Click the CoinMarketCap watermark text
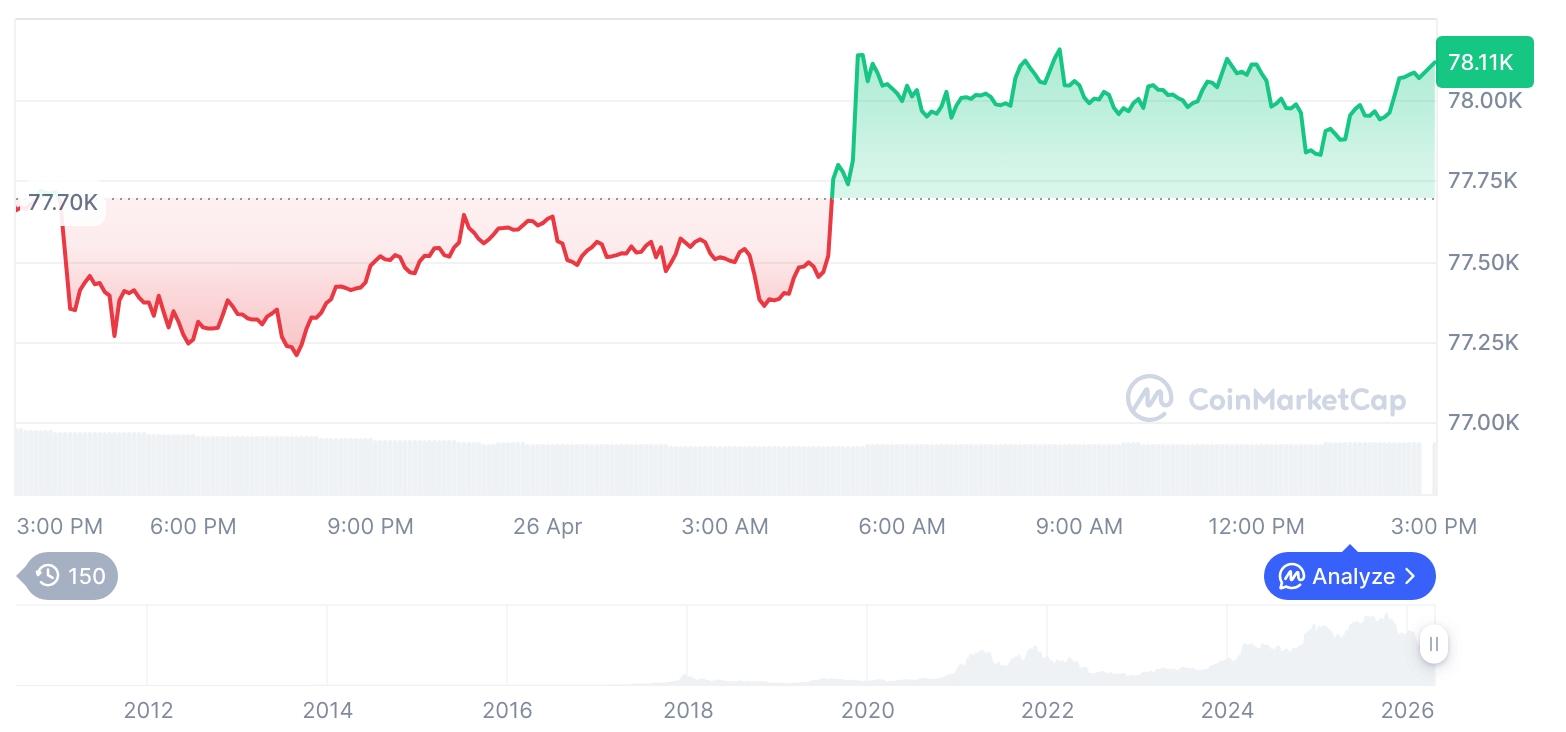Viewport: 1566px width, 732px height. point(1296,400)
